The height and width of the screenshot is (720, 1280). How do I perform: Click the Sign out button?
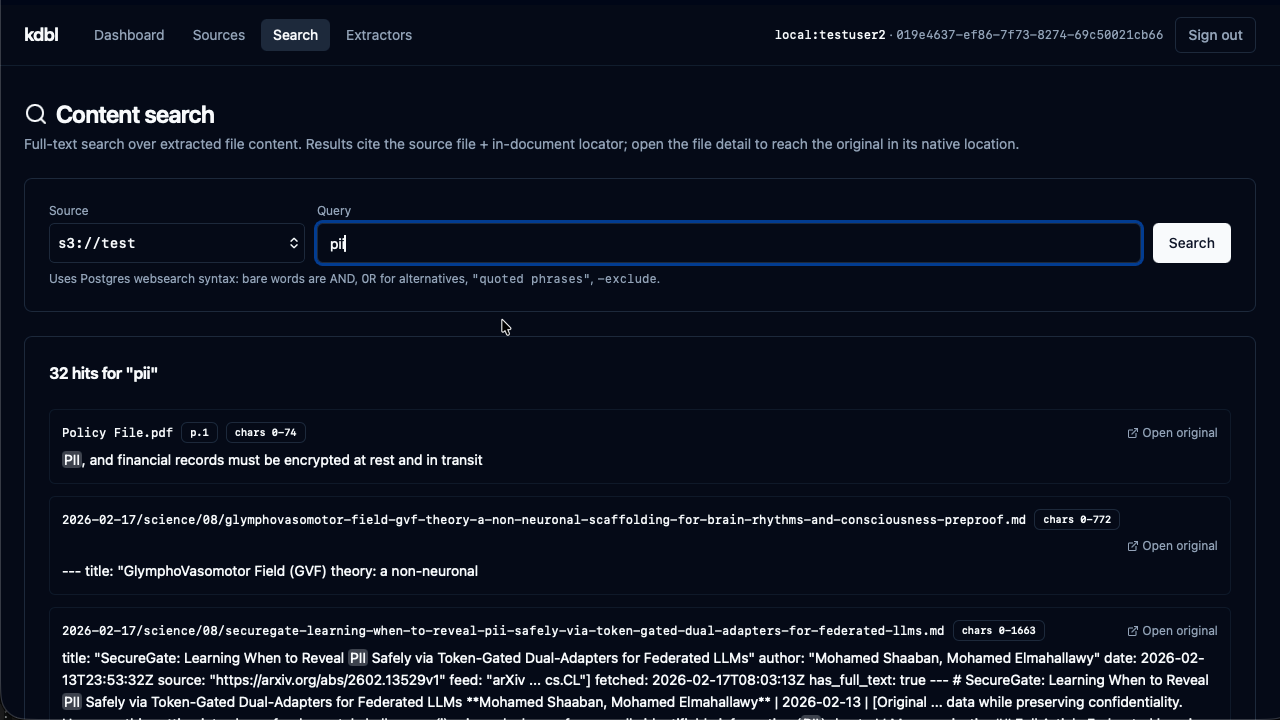point(1215,35)
